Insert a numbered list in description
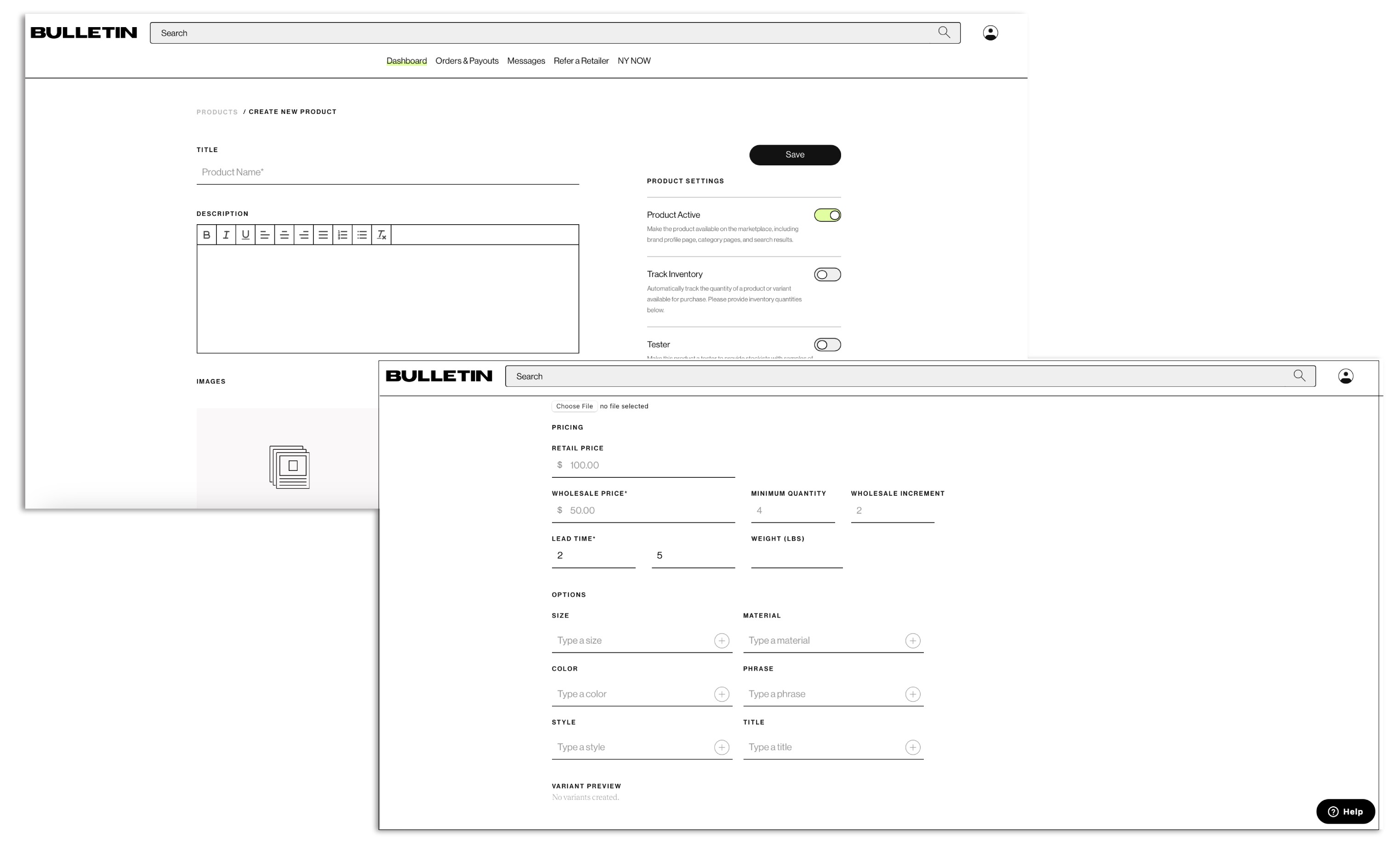Viewport: 1400px width, 849px height. tap(342, 235)
